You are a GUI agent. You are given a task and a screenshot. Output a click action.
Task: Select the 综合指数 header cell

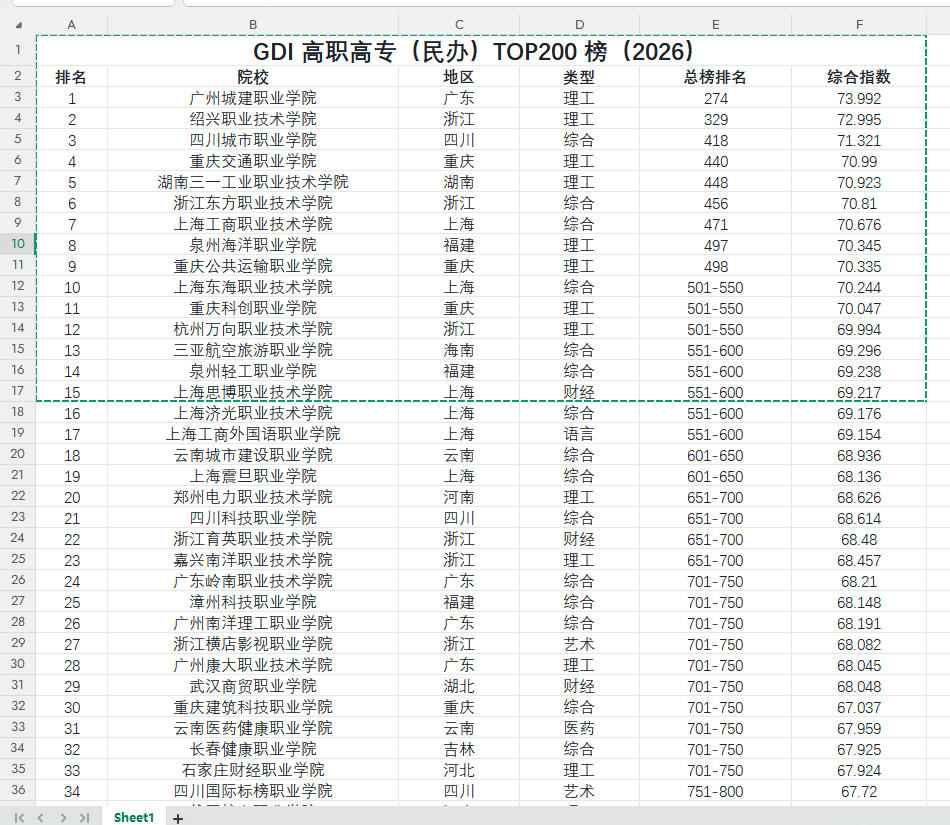pyautogui.click(x=858, y=75)
